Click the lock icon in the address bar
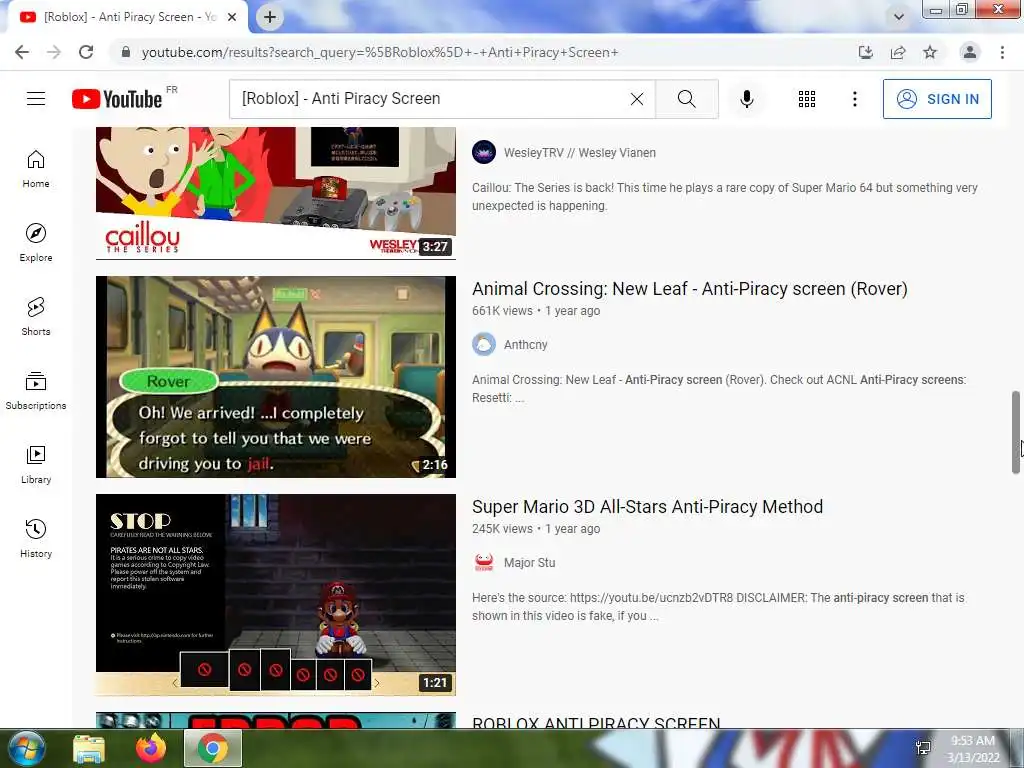 (x=126, y=52)
